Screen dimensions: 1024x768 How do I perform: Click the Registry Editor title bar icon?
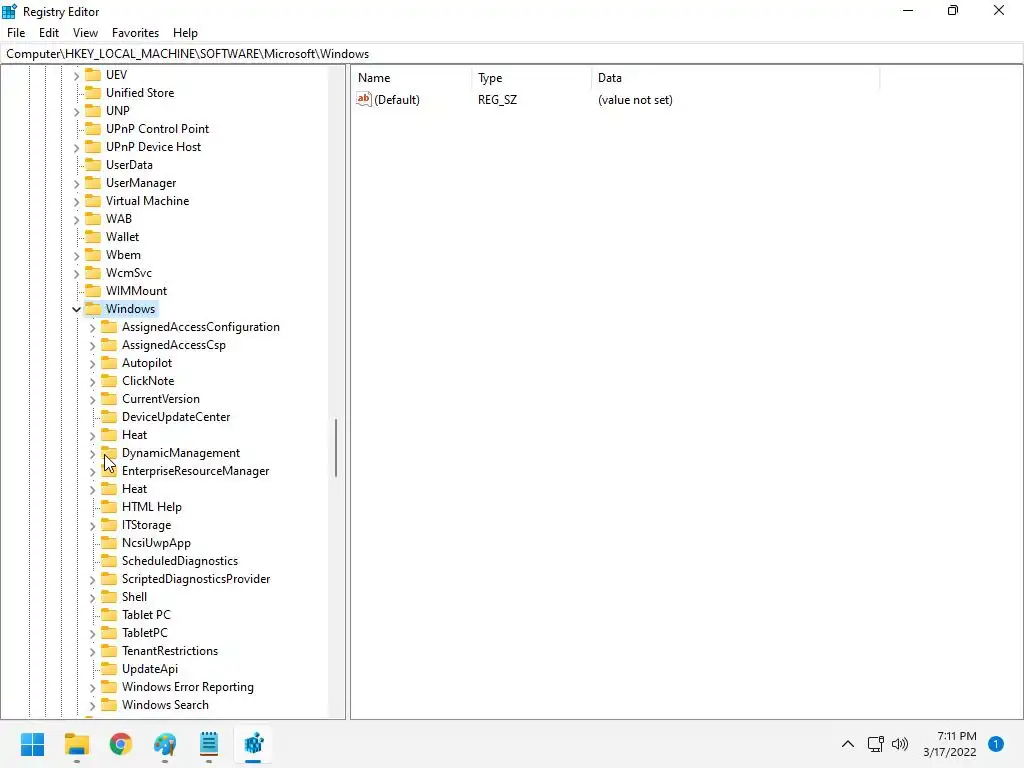pyautogui.click(x=9, y=11)
